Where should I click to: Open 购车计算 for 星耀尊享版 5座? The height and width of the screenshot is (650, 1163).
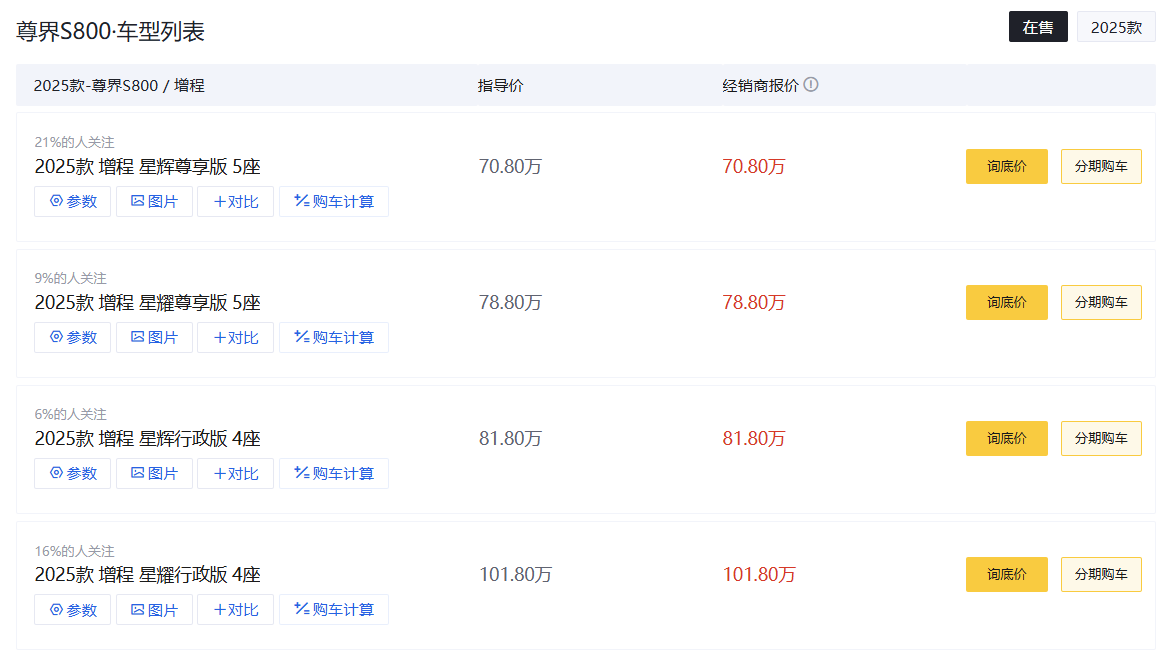click(333, 338)
